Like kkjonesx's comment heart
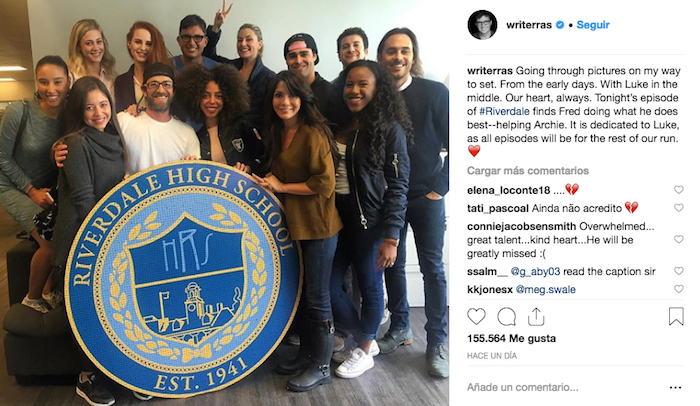 point(679,289)
